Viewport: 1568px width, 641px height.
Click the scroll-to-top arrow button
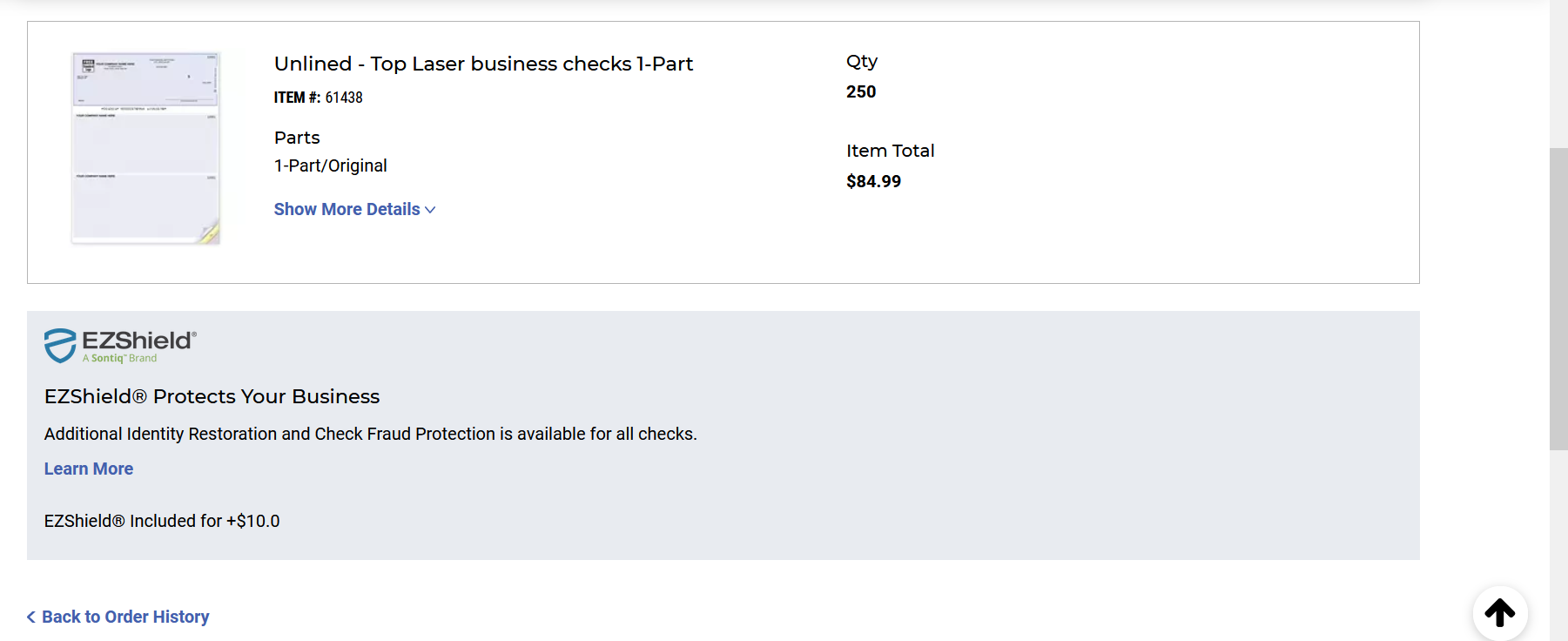1499,612
